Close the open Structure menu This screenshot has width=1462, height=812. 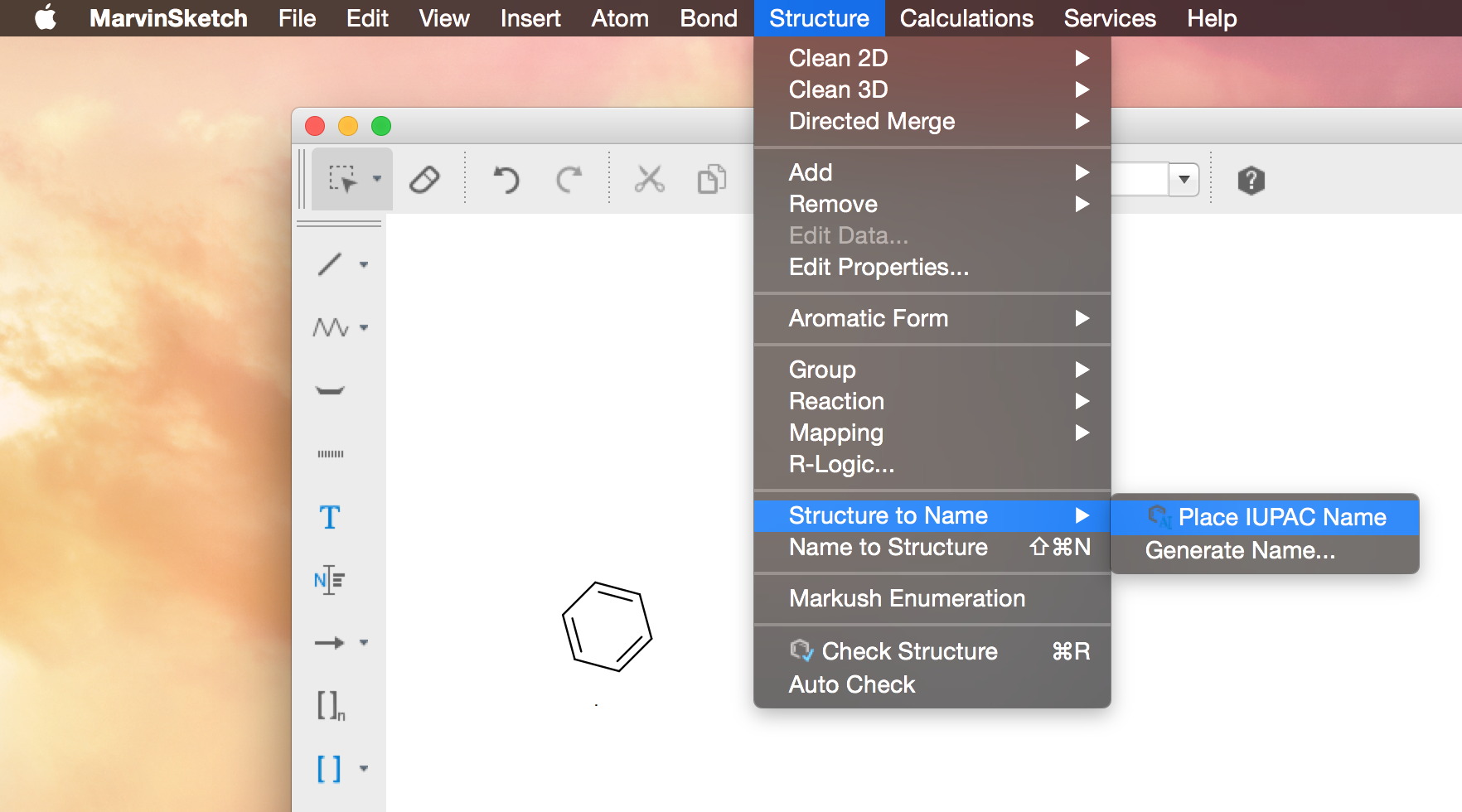click(x=819, y=18)
